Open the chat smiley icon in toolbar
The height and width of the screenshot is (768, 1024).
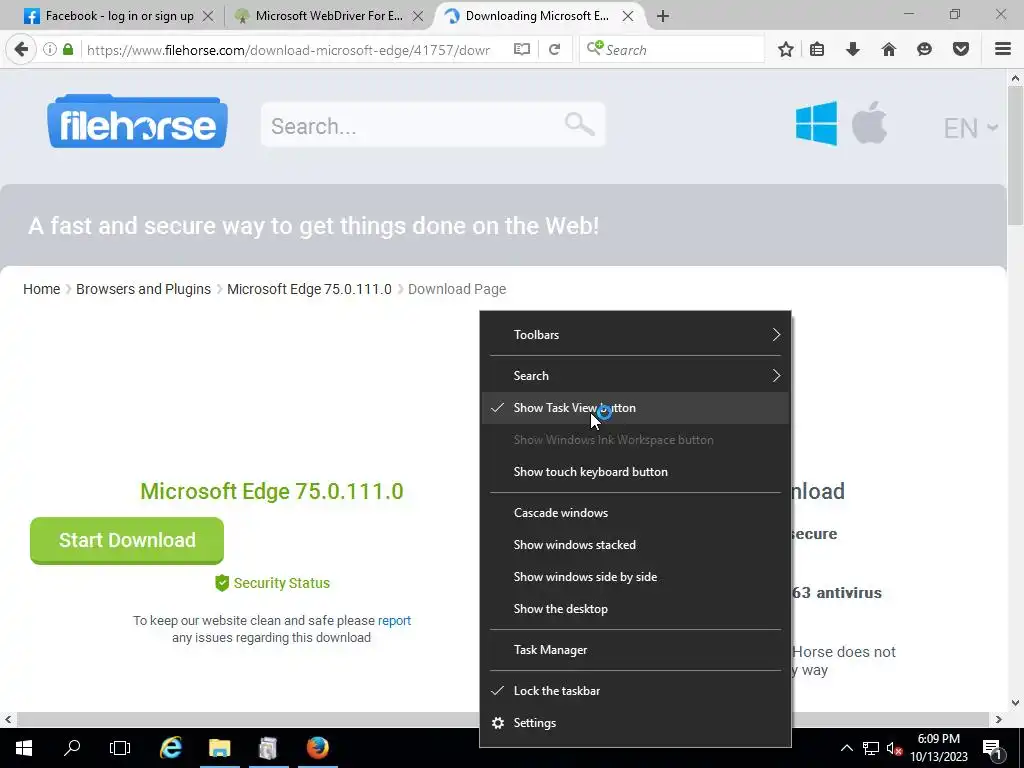click(x=924, y=49)
